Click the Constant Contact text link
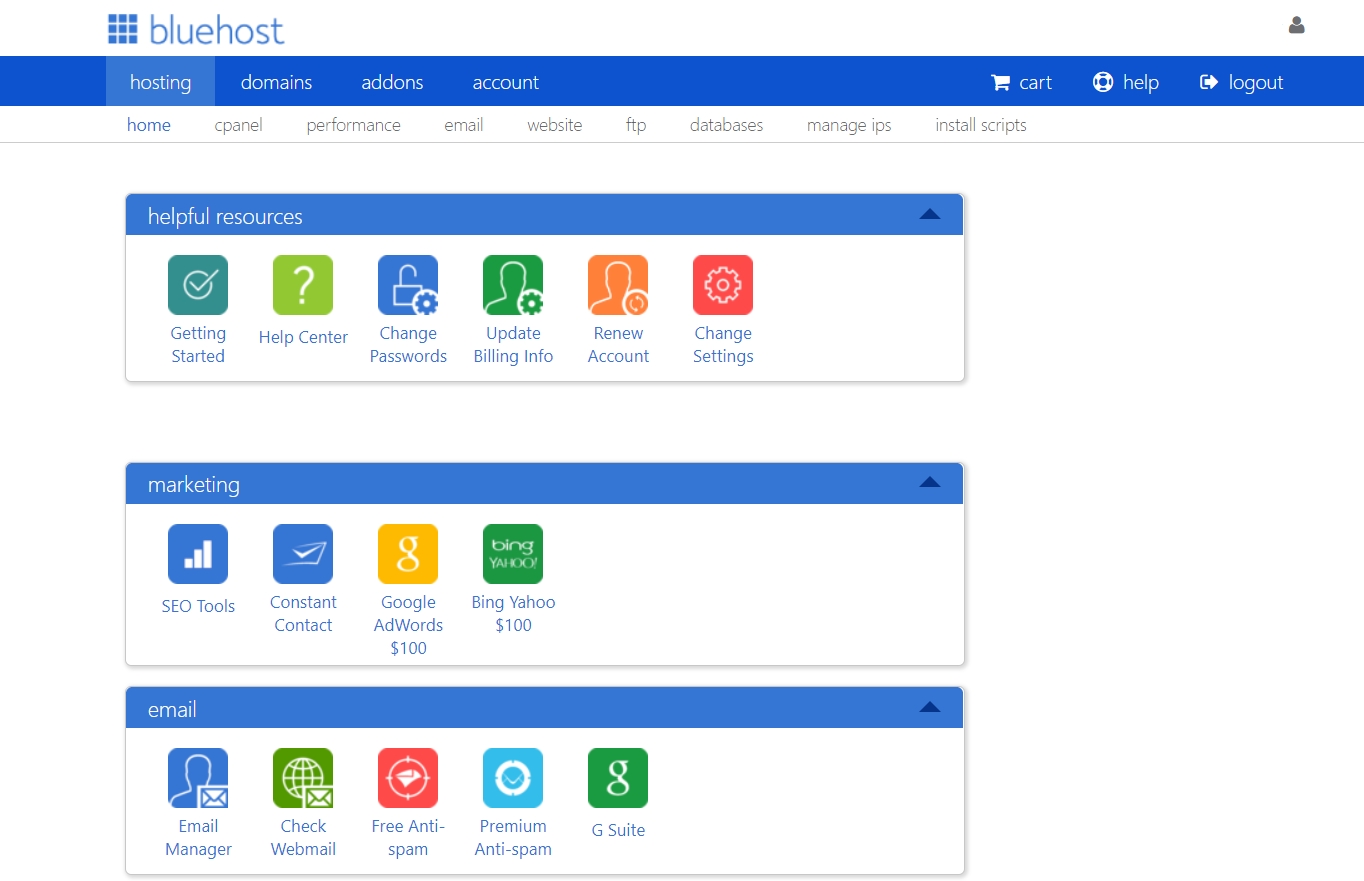The height and width of the screenshot is (881, 1364). [x=303, y=614]
